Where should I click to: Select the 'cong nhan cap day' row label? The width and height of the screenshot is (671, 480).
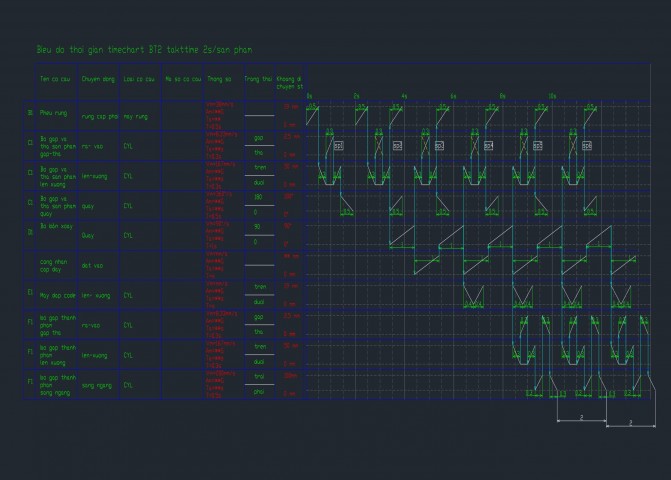53,264
